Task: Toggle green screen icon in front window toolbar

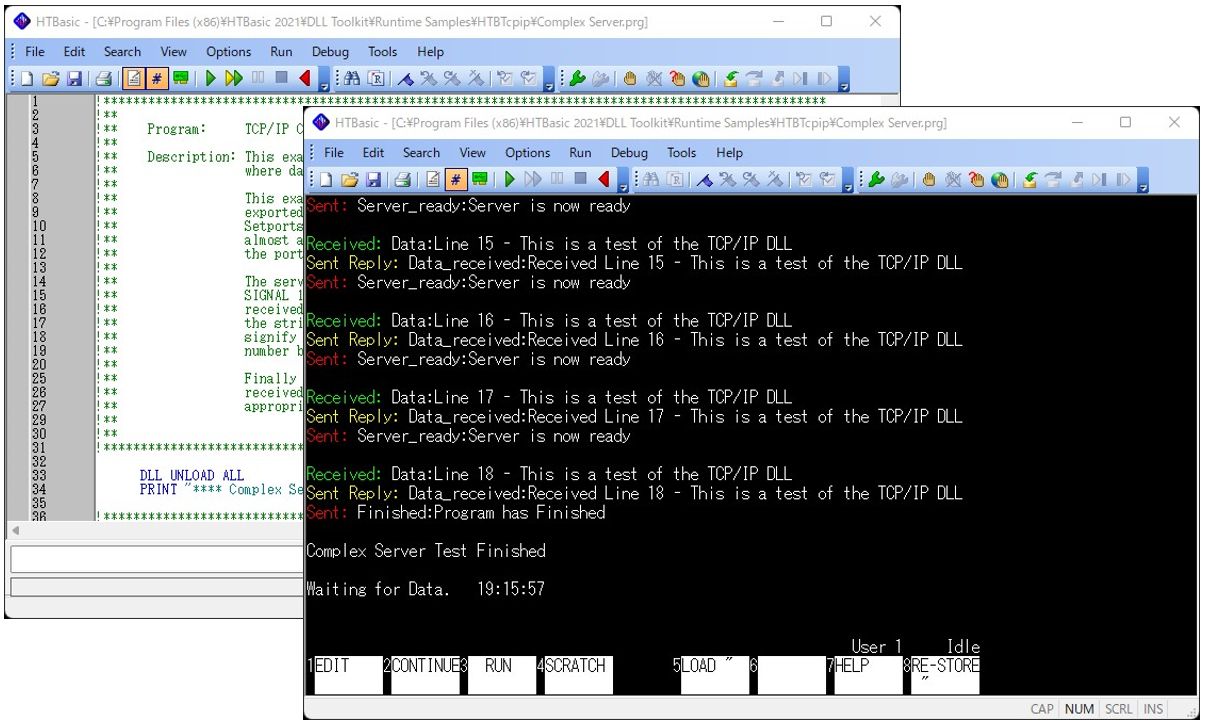Action: click(480, 180)
